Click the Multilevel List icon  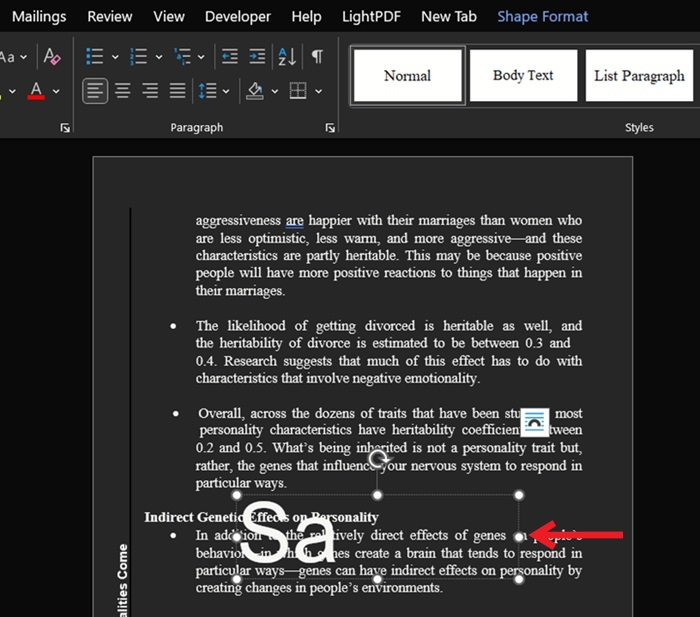click(182, 57)
